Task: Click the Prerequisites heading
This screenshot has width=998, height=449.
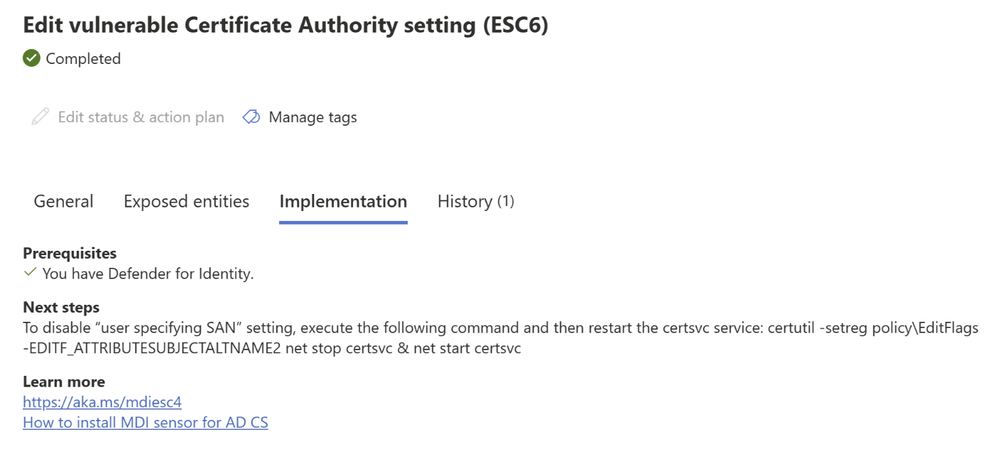Action: coord(70,253)
